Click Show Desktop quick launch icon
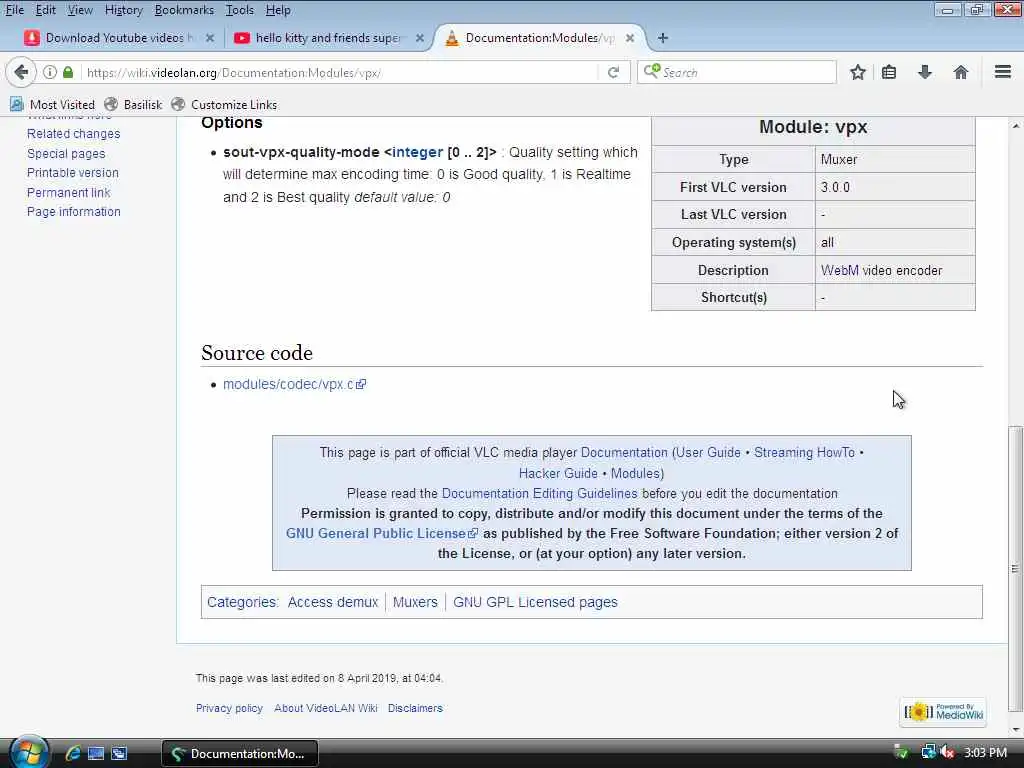 96,753
